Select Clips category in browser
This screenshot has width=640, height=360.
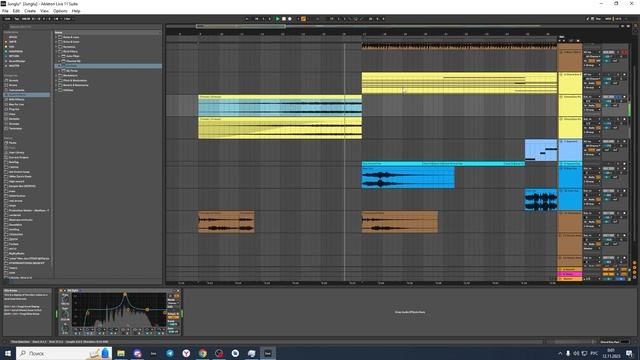[12, 114]
